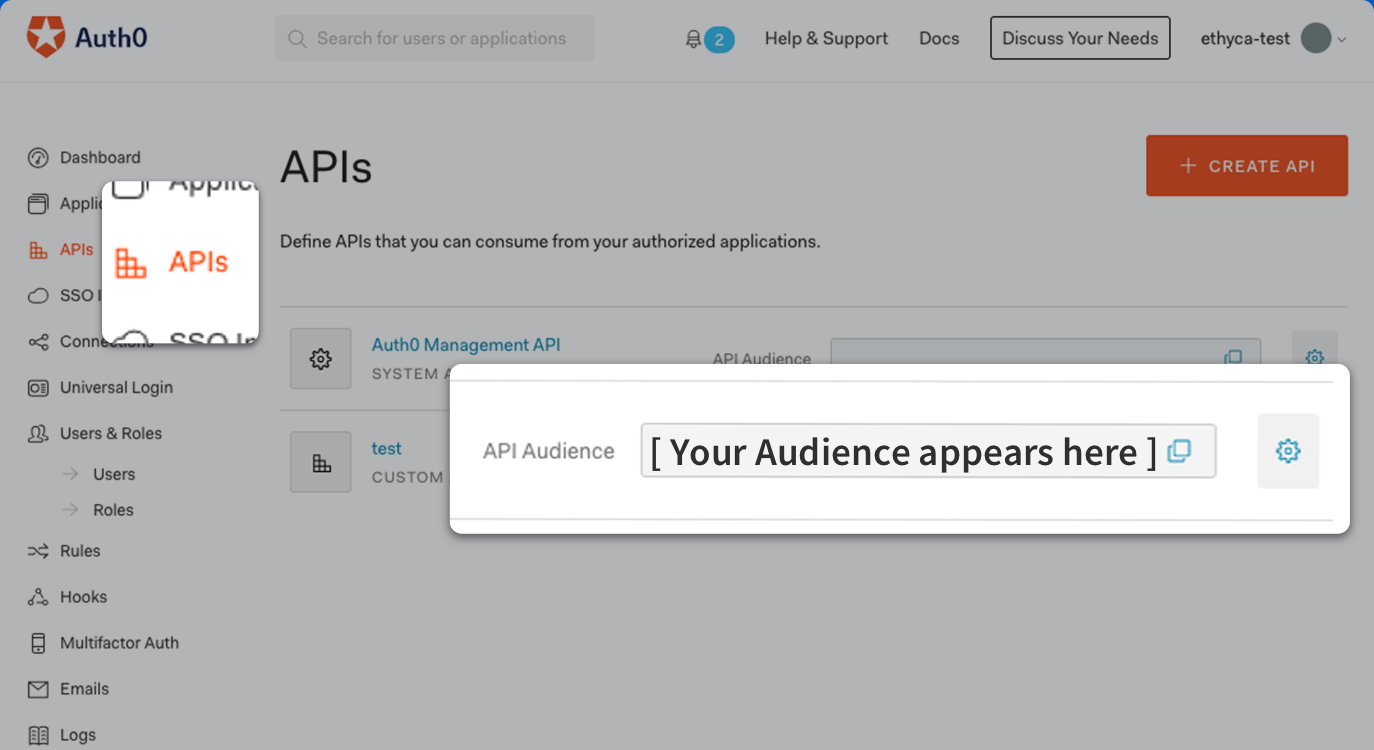Open Rules in sidebar
Screen dimensions: 1374x750
point(80,551)
